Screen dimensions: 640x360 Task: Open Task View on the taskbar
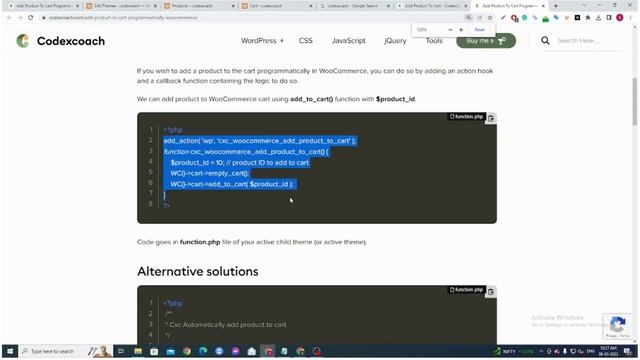(x=121, y=351)
